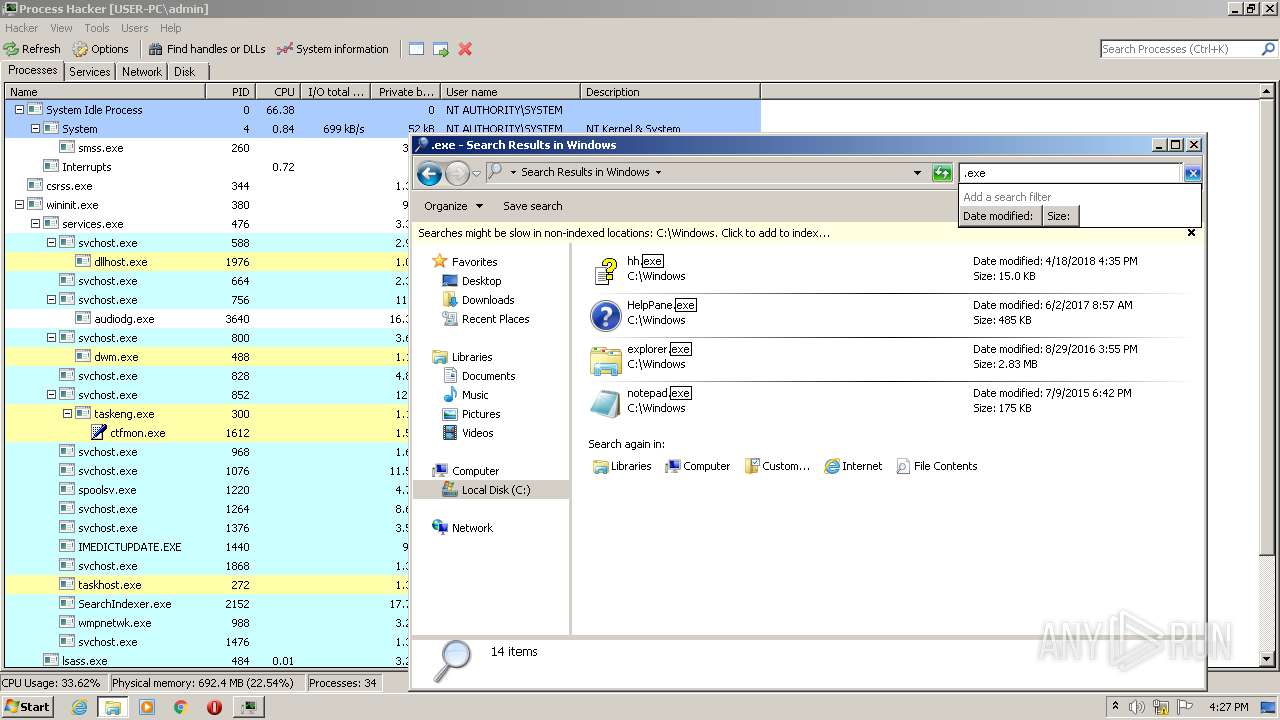Image resolution: width=1280 pixels, height=720 pixels.
Task: Switch to the Network tab
Action: [142, 72]
